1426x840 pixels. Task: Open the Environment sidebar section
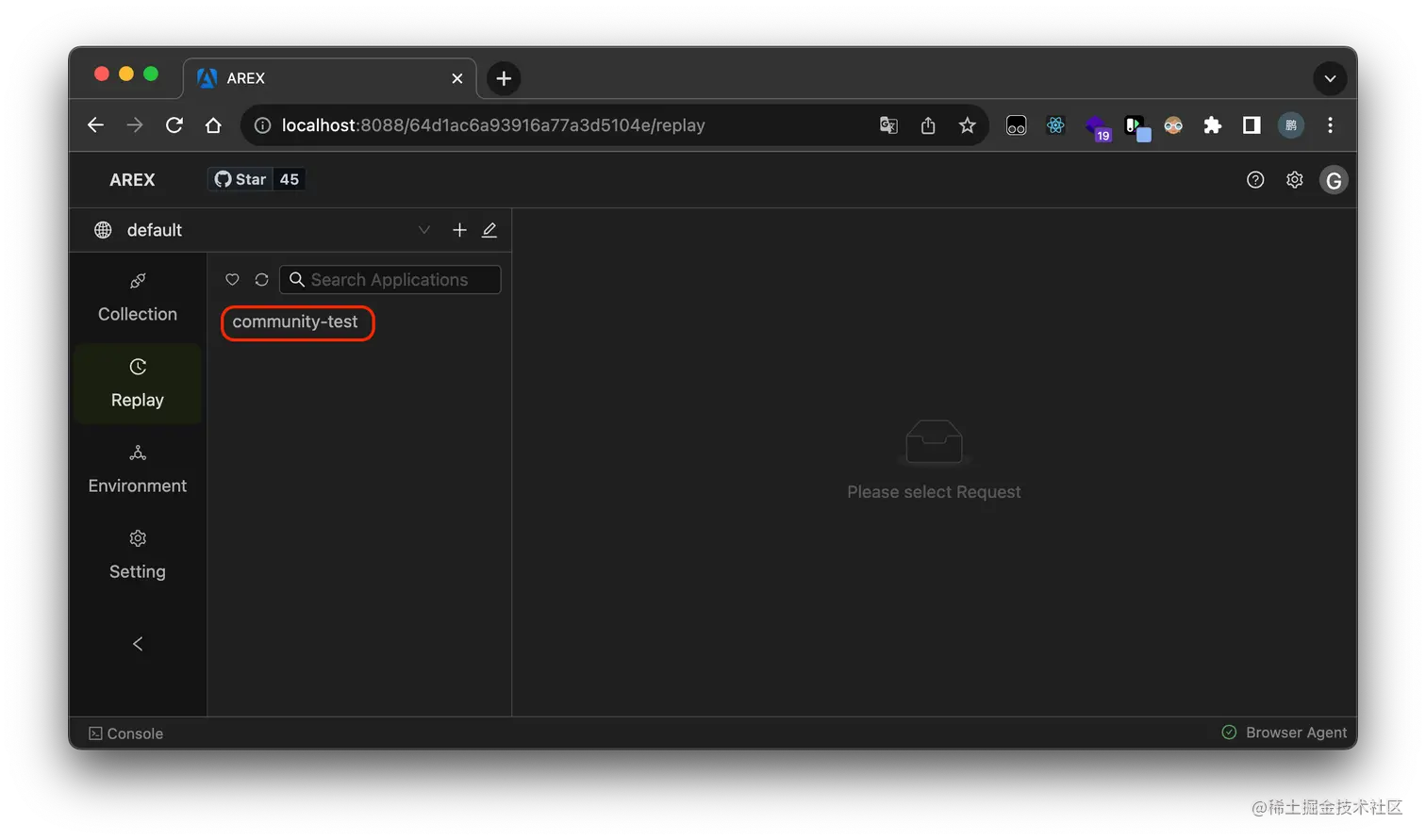[x=138, y=470]
